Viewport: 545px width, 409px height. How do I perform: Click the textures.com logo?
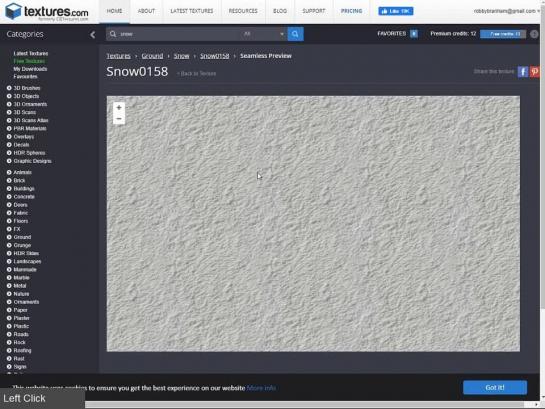[x=47, y=11]
